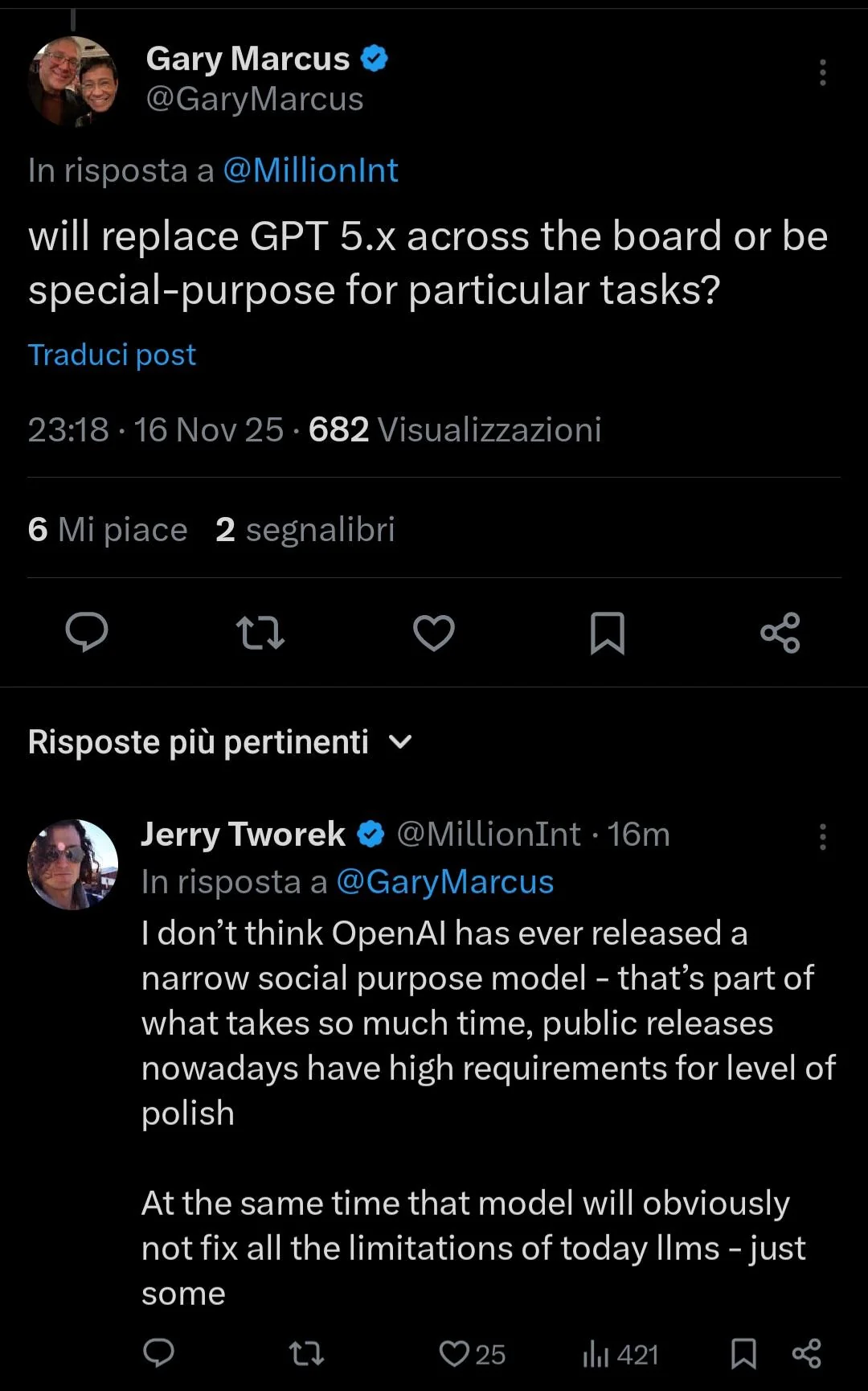Click the Traduci post link
Viewport: 868px width, 1391px height.
[112, 355]
